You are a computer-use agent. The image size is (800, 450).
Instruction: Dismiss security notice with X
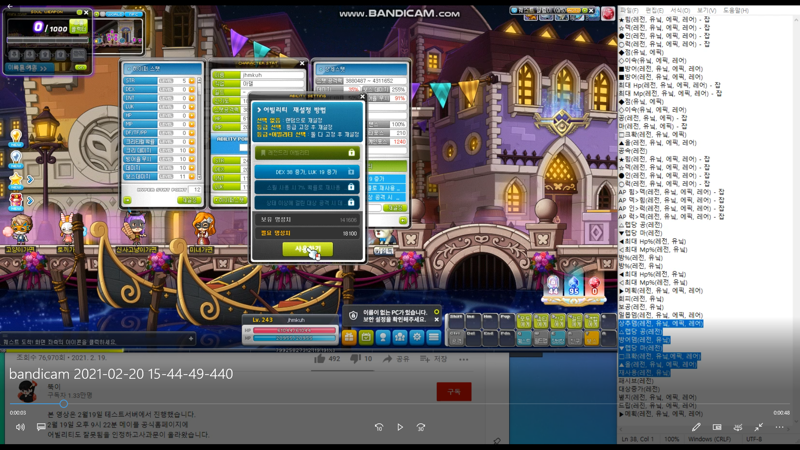(x=437, y=320)
